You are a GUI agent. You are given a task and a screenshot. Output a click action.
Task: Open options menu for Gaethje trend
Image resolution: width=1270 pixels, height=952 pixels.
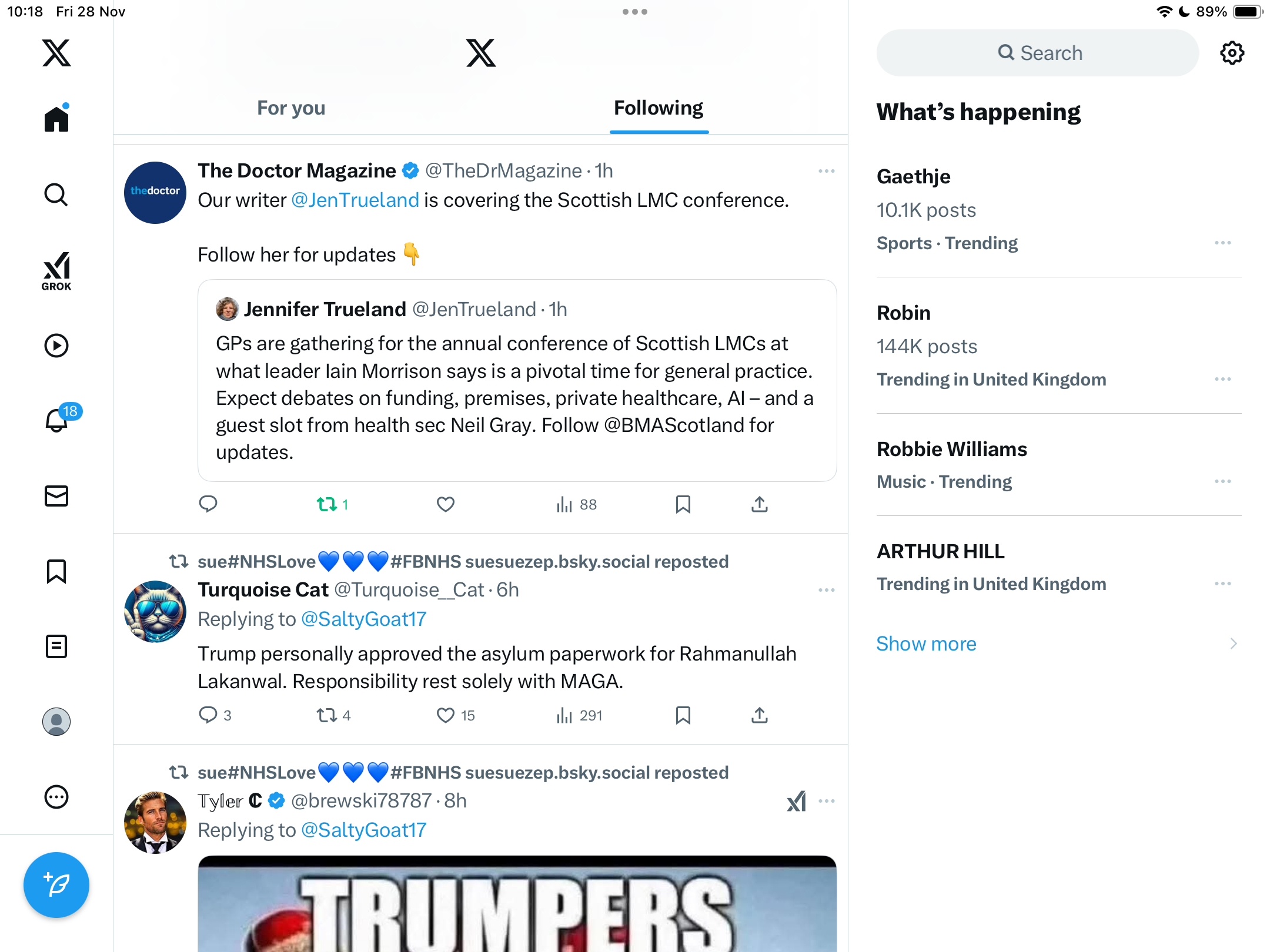pyautogui.click(x=1223, y=243)
